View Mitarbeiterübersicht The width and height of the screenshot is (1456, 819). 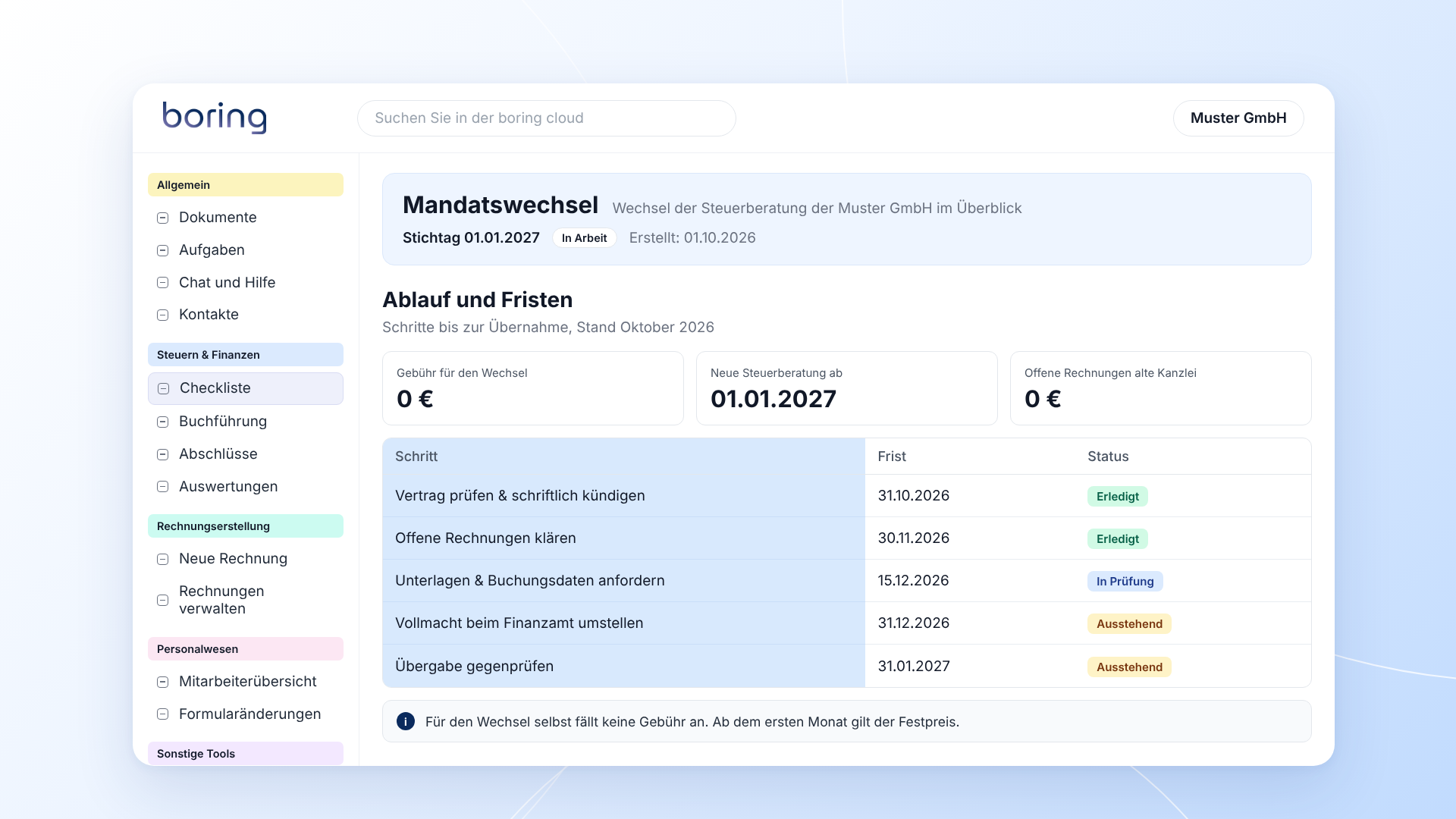click(x=246, y=682)
